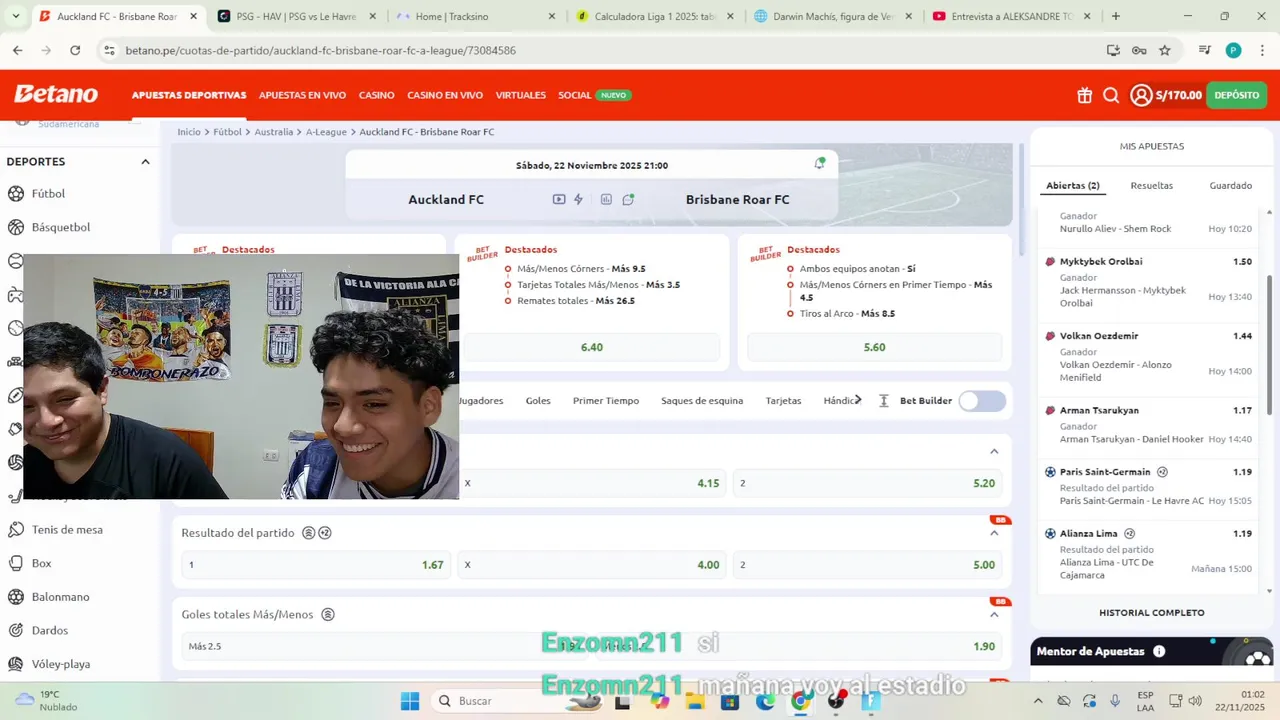Click the 5.60 Bet Builder odds button
The image size is (1280, 720).
pyautogui.click(x=874, y=347)
